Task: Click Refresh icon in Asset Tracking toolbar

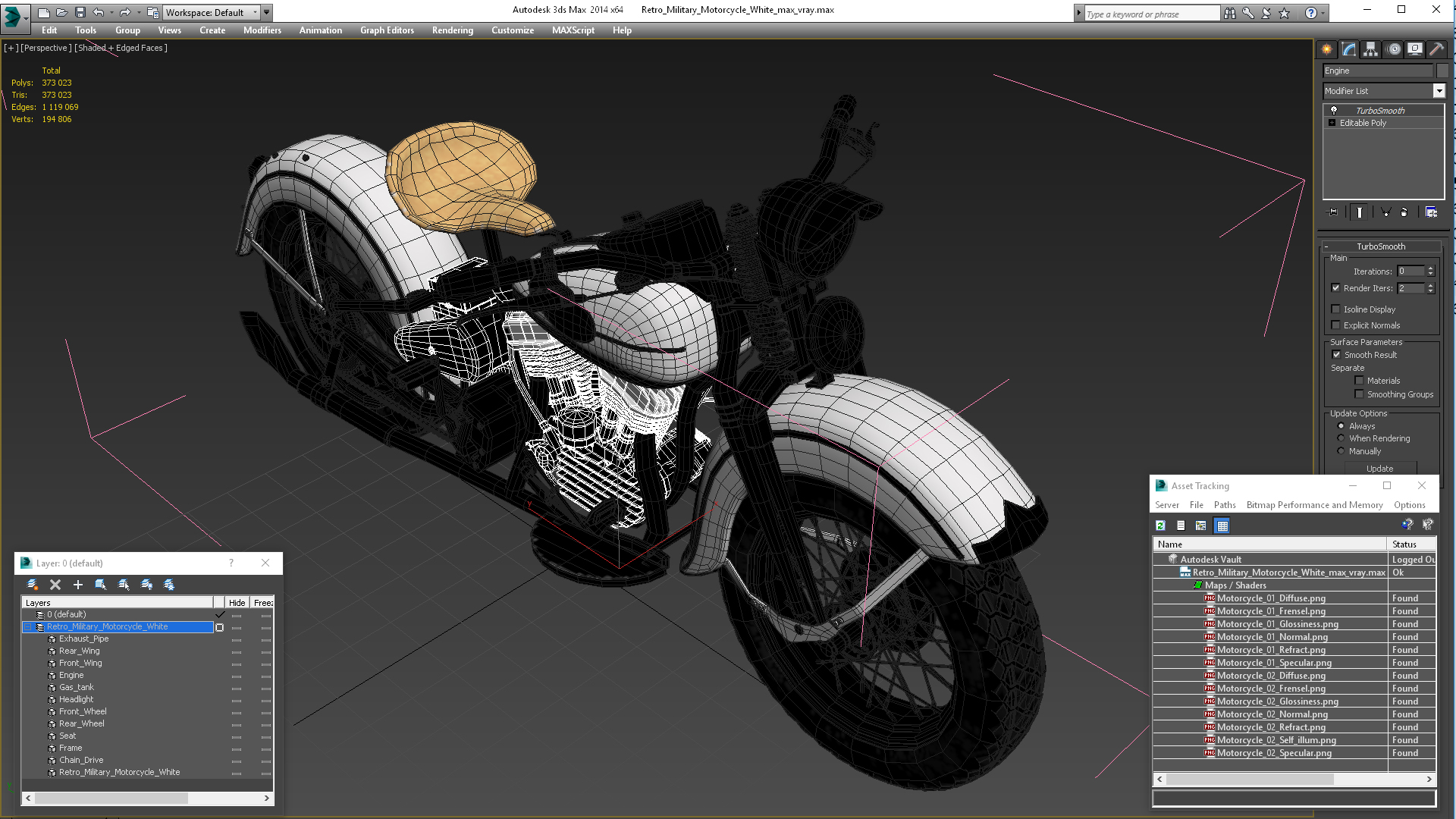Action: pos(1160,526)
